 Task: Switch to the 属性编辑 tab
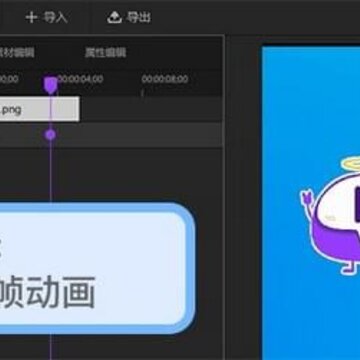(105, 53)
